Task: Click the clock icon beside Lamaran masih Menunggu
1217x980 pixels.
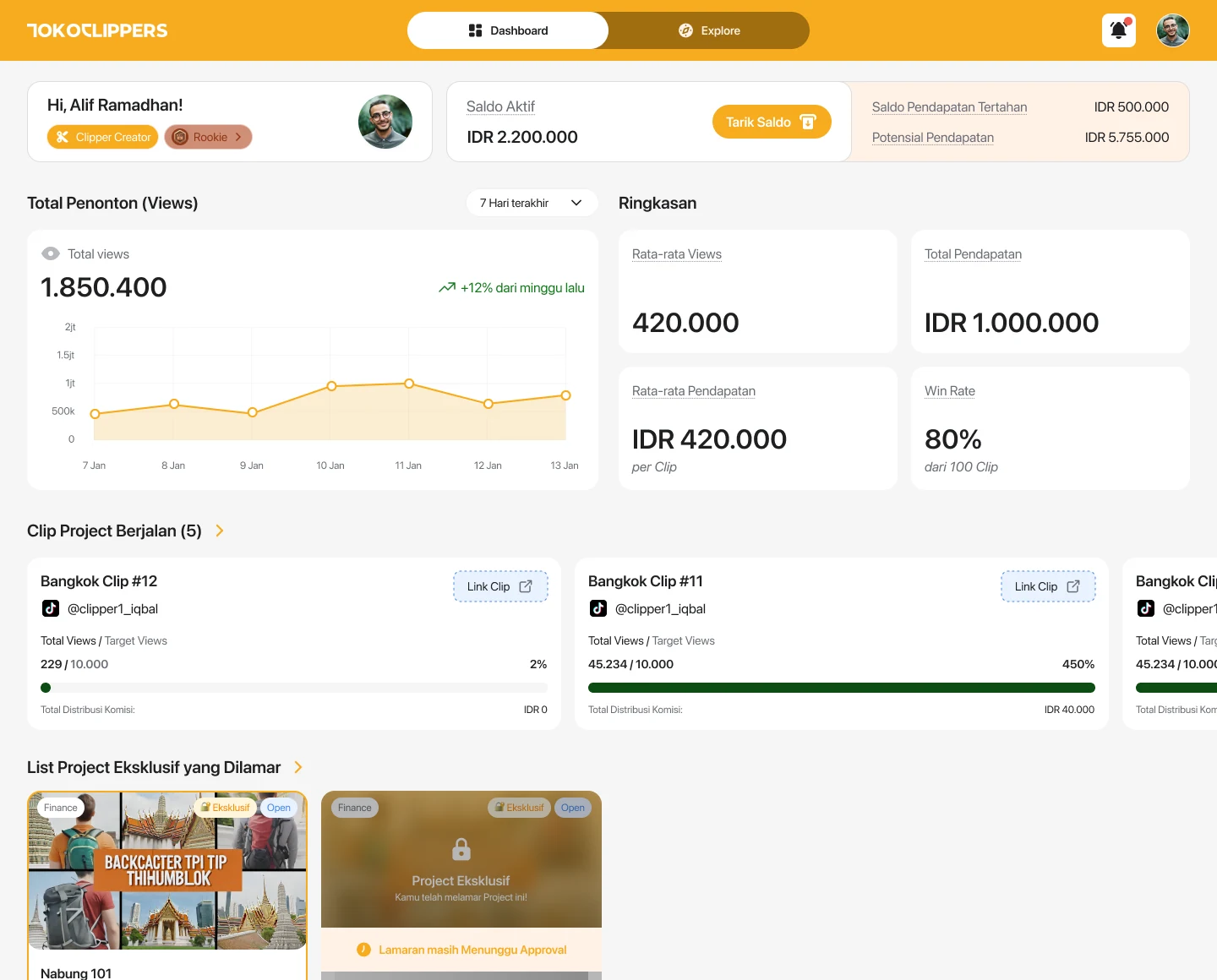Action: [x=364, y=950]
